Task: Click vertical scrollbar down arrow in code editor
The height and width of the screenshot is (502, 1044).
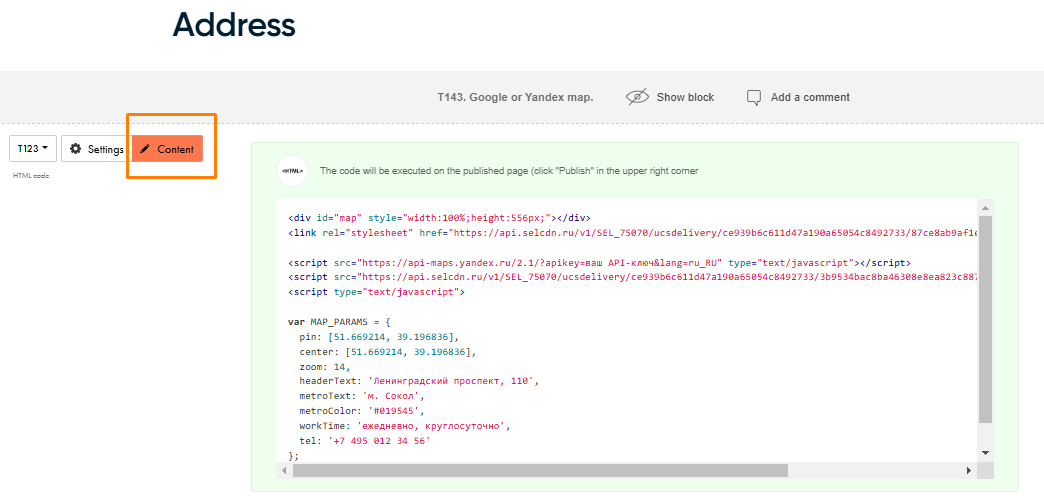Action: tap(985, 453)
